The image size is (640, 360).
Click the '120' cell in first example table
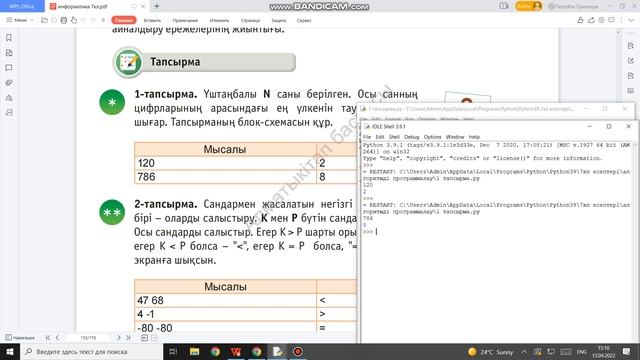coord(225,163)
